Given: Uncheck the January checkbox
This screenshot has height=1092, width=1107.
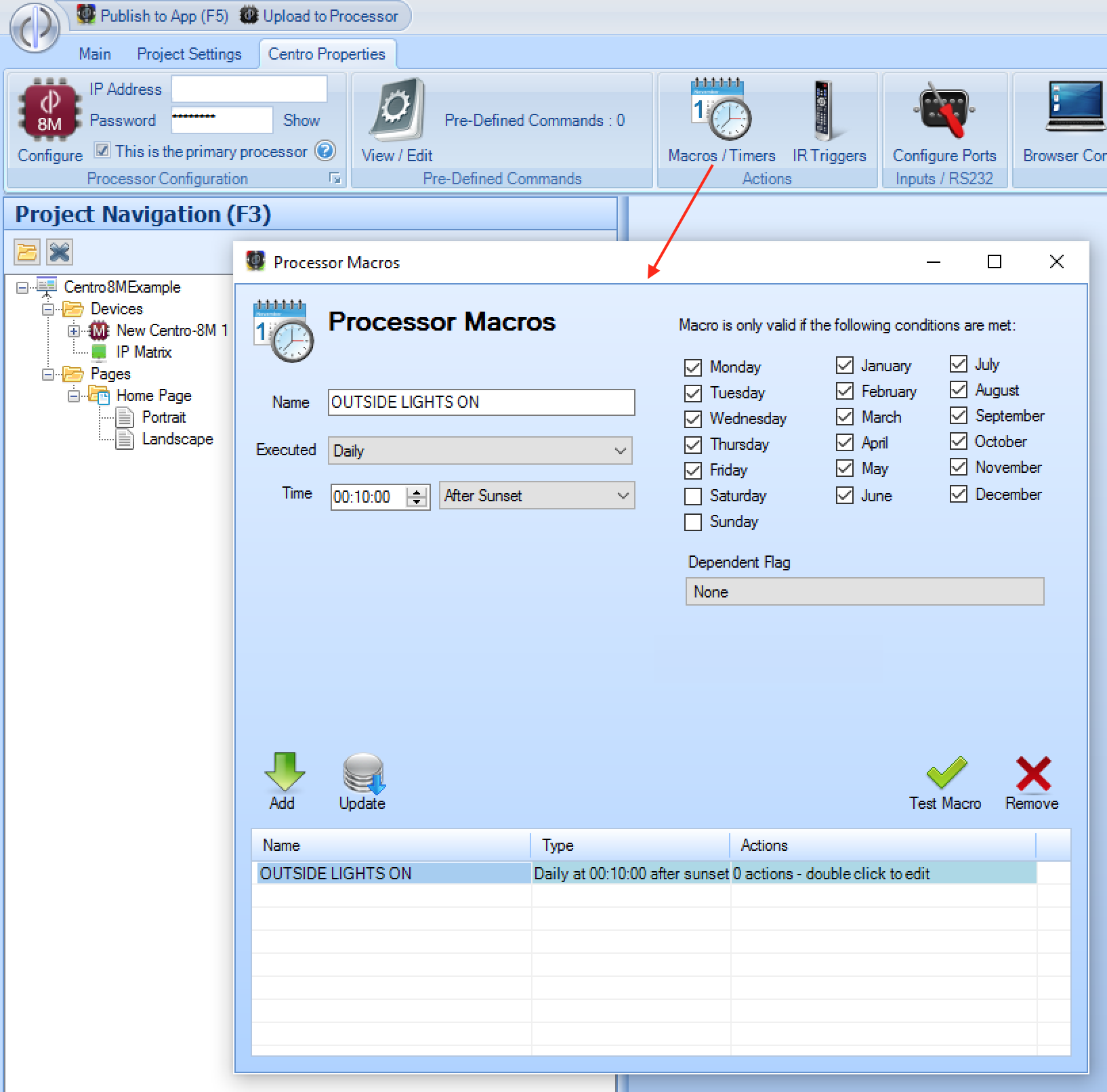Looking at the screenshot, I should 844,365.
